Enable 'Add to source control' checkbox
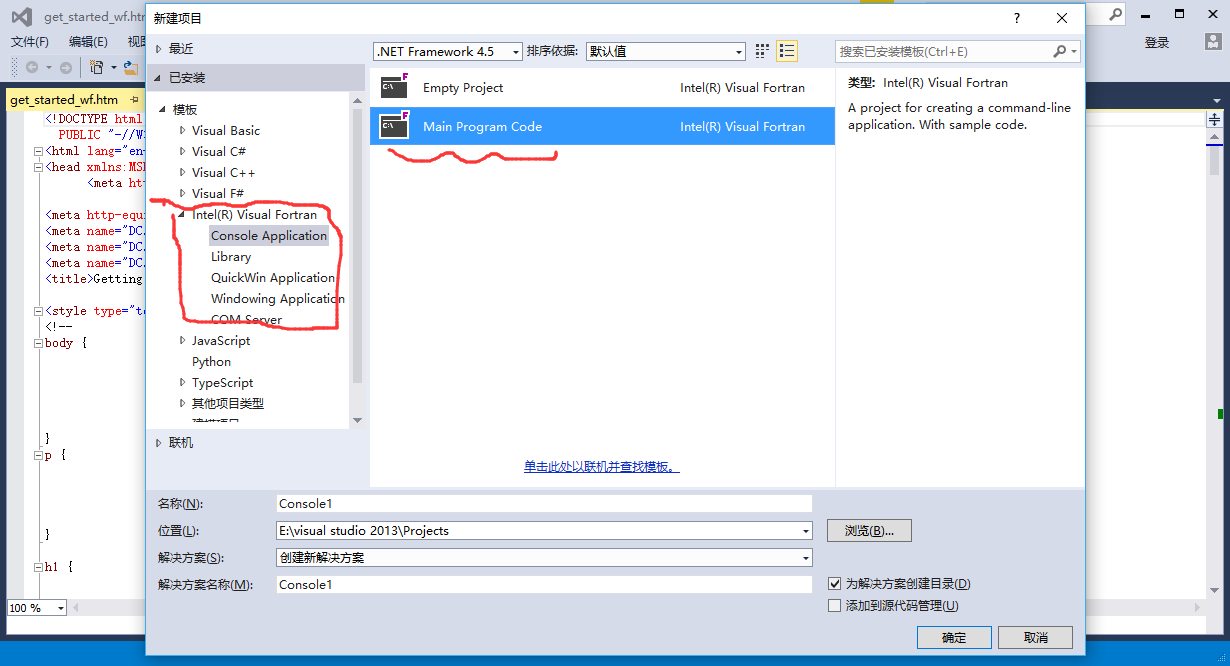 click(x=835, y=606)
